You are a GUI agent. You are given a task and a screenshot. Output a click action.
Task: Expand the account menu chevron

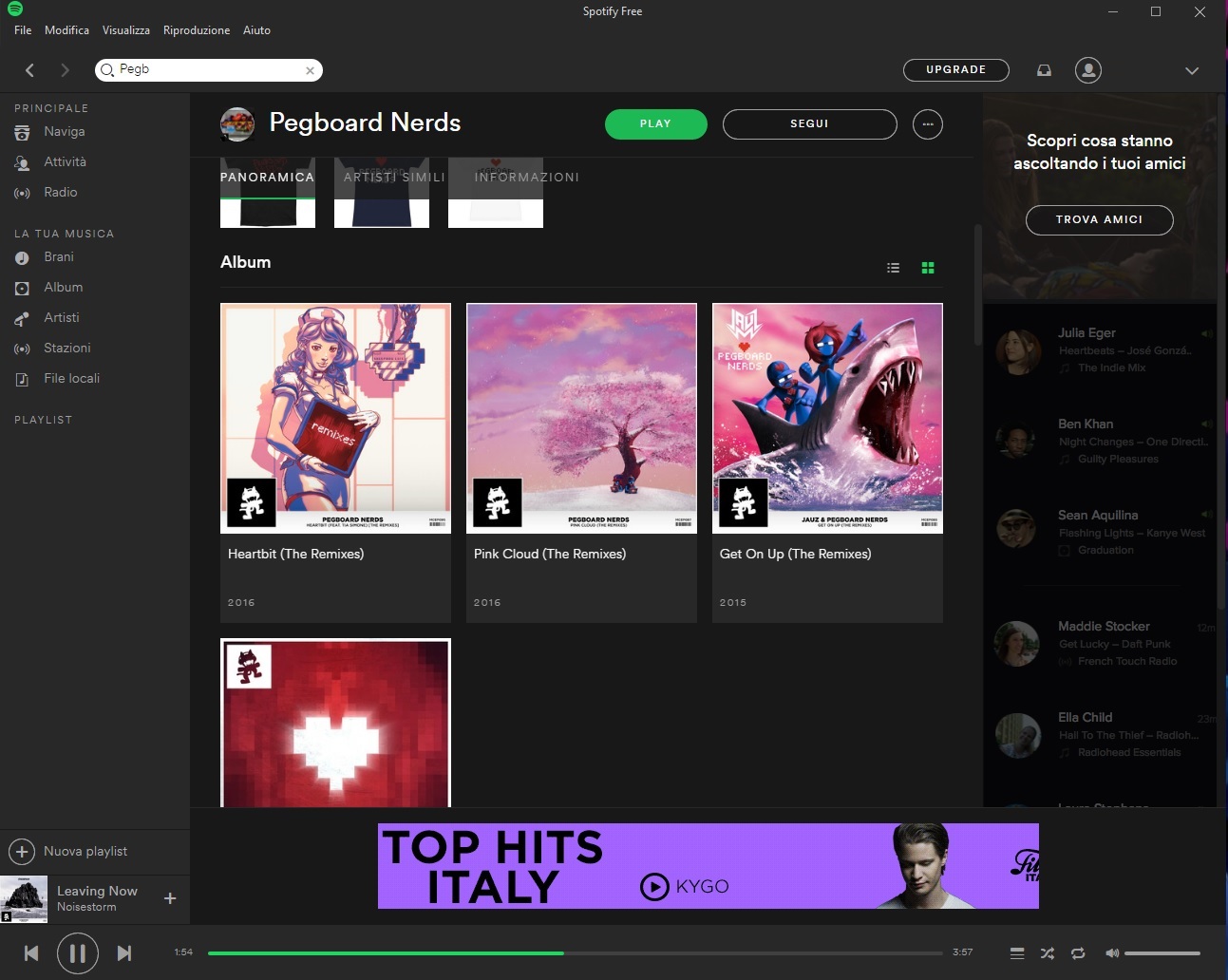(x=1191, y=70)
